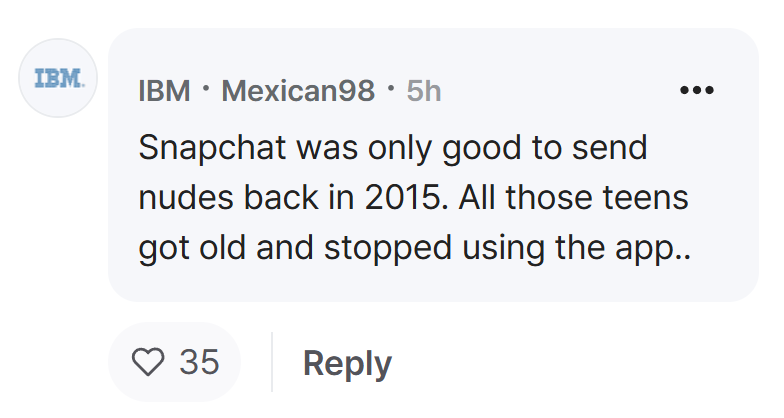The width and height of the screenshot is (784, 418).
Task: Click the 5h timestamp
Action: tap(424, 90)
